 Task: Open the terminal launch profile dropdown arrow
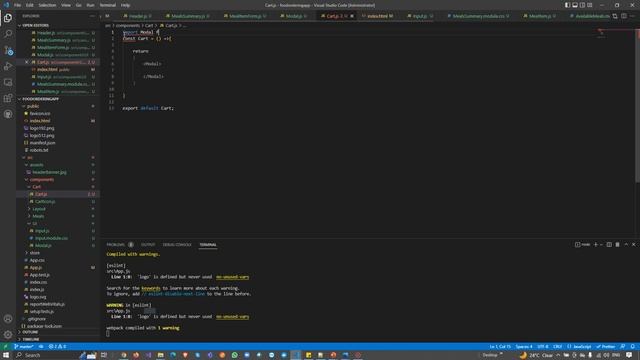pos(601,244)
